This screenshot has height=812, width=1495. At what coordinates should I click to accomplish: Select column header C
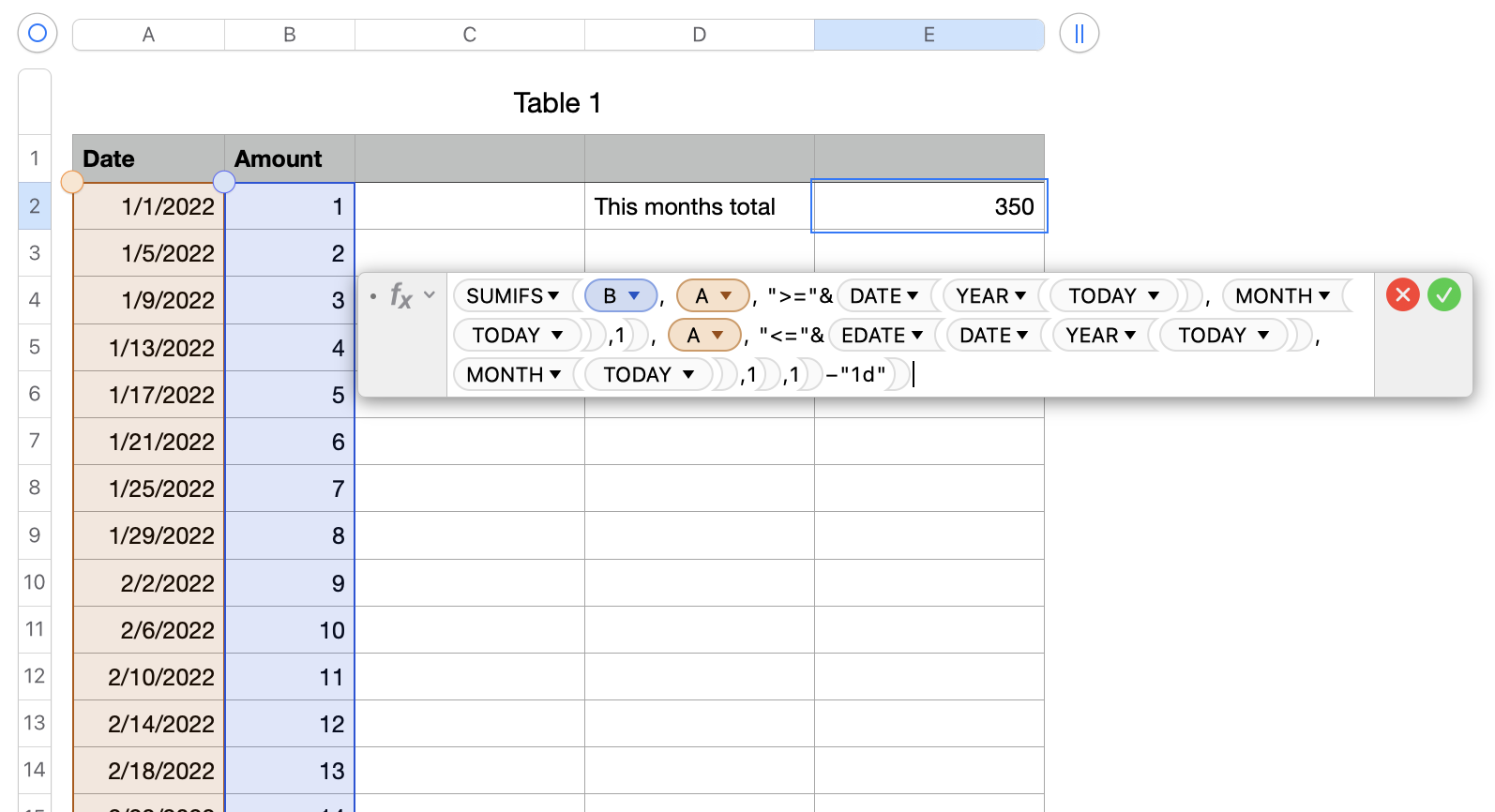pyautogui.click(x=469, y=35)
